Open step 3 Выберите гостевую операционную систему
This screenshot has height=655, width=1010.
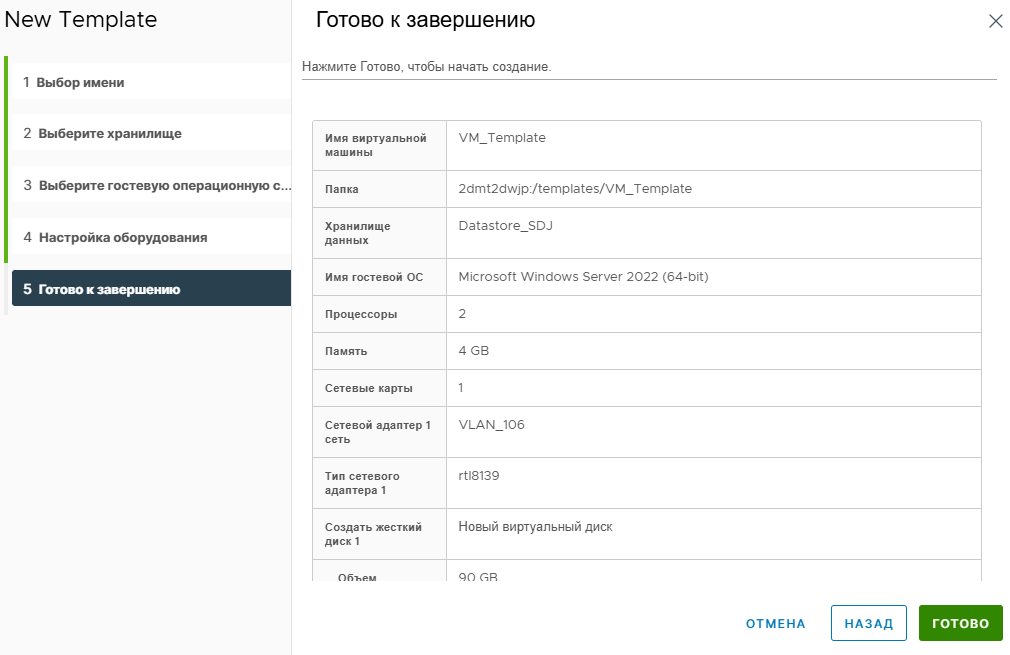(151, 185)
